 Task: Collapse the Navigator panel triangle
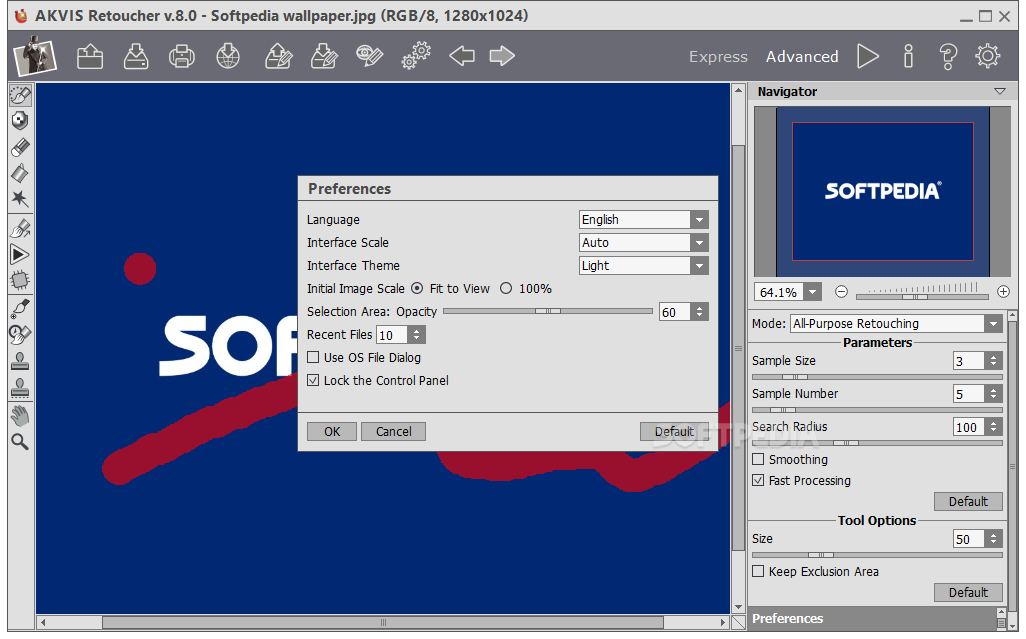tap(1000, 92)
